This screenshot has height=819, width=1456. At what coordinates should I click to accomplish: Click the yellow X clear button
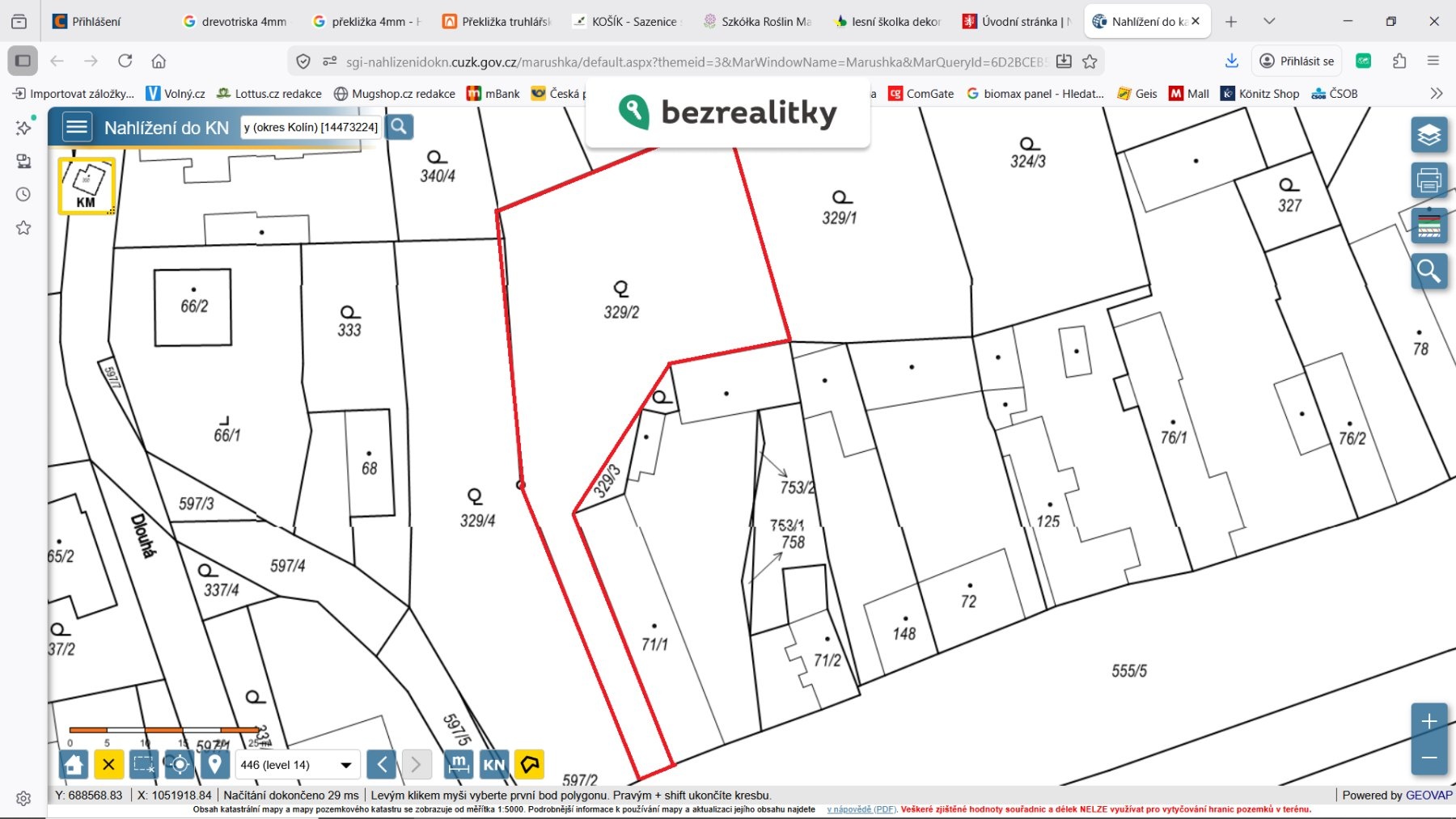coord(108,764)
